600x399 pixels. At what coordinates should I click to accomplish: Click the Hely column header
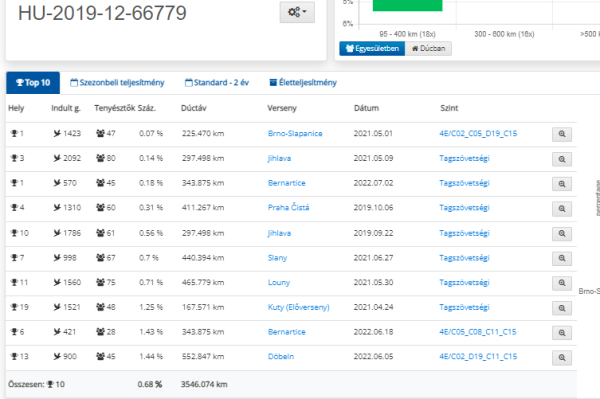coord(16,108)
